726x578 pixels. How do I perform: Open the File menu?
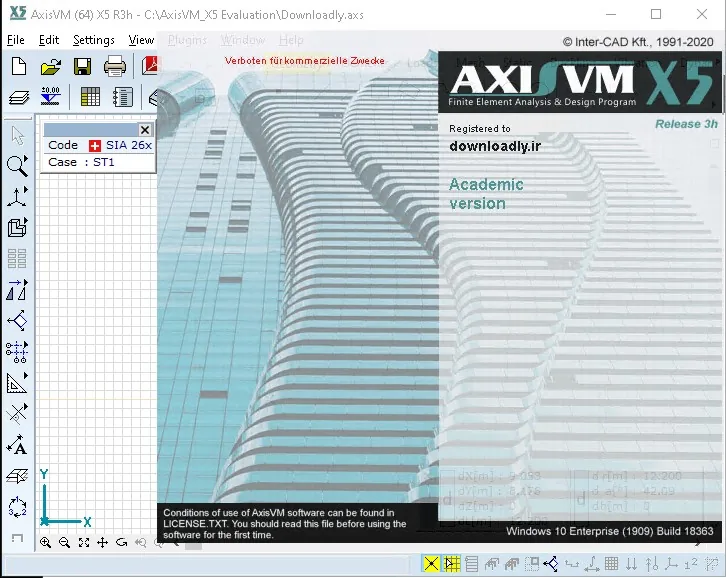(x=16, y=40)
